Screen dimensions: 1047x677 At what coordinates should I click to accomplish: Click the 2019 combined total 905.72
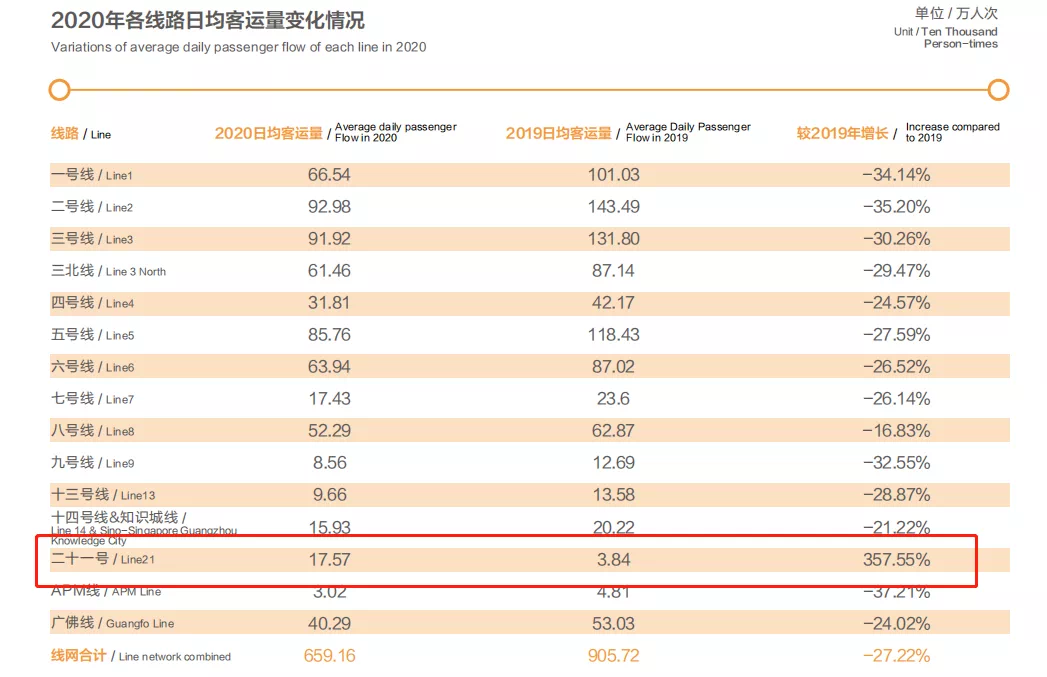[614, 656]
